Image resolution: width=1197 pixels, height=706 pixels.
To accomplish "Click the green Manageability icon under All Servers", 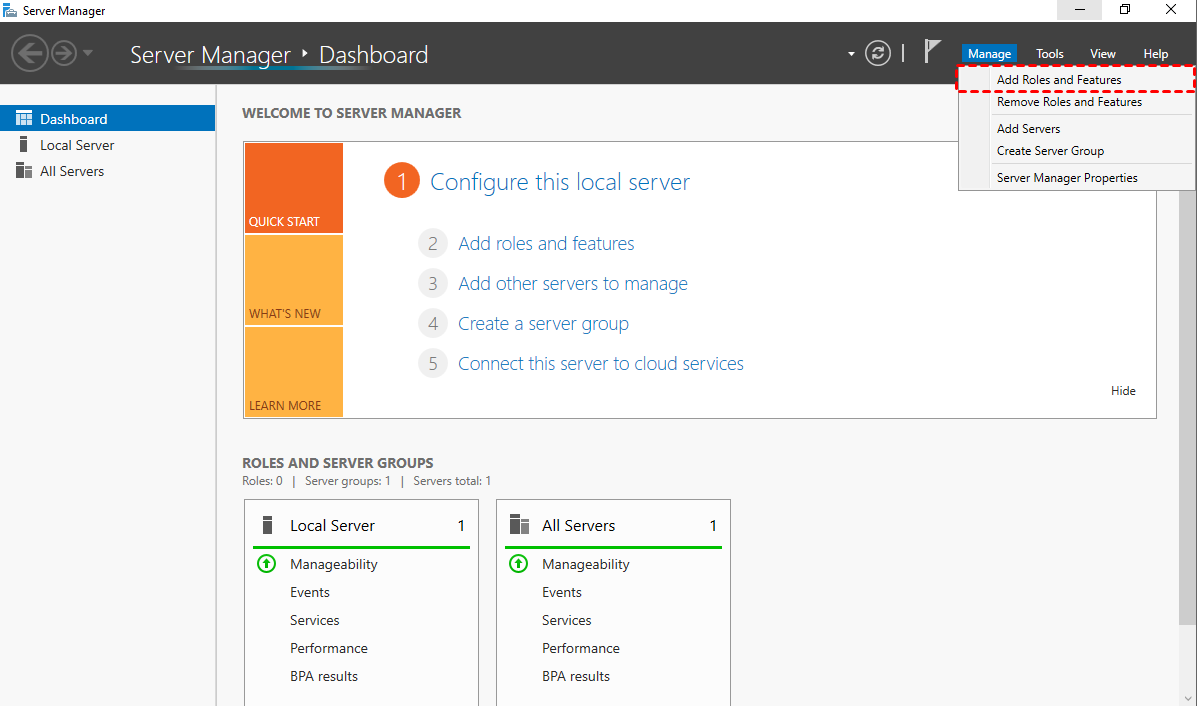I will pos(518,564).
